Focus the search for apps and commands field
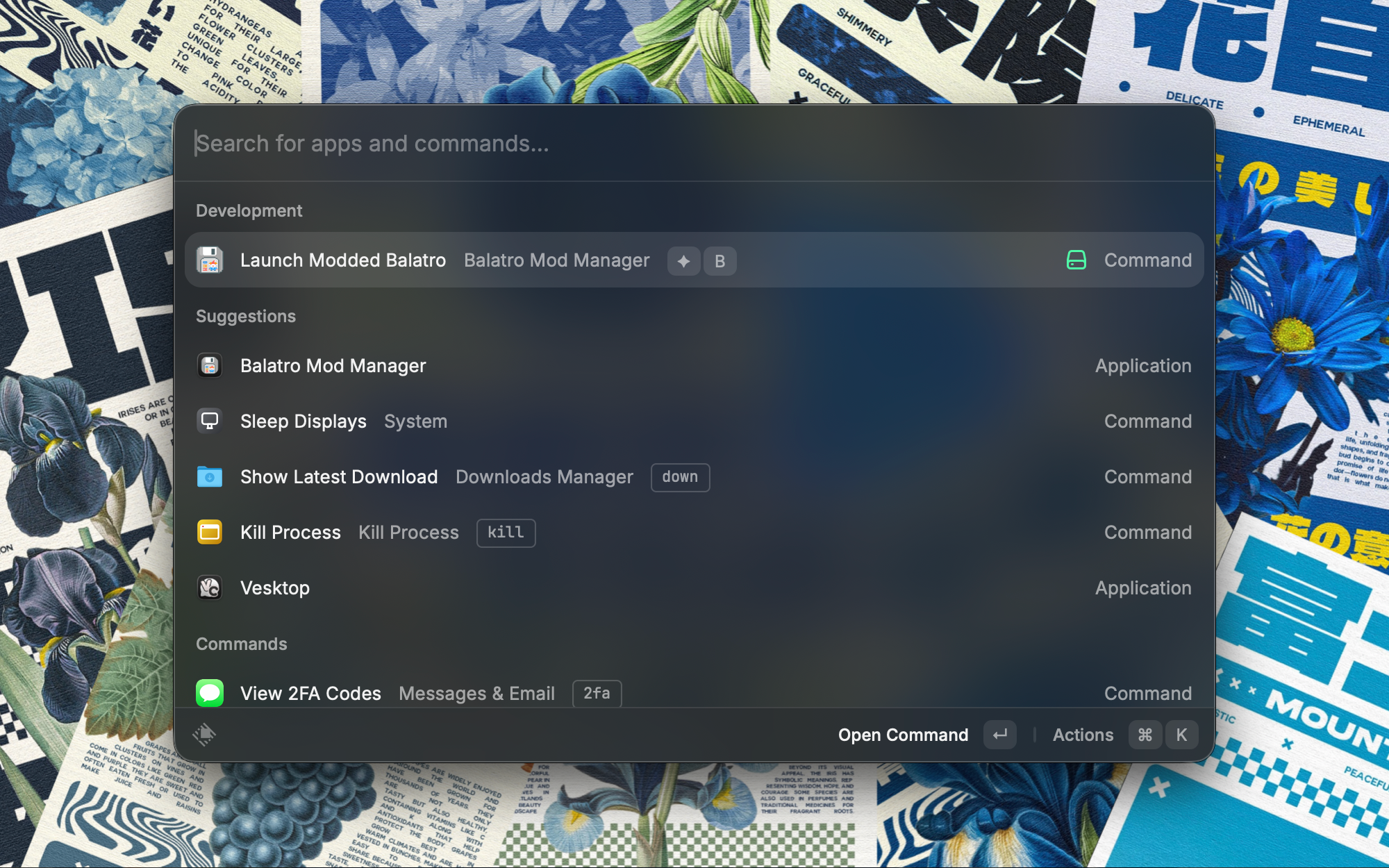 [x=694, y=144]
